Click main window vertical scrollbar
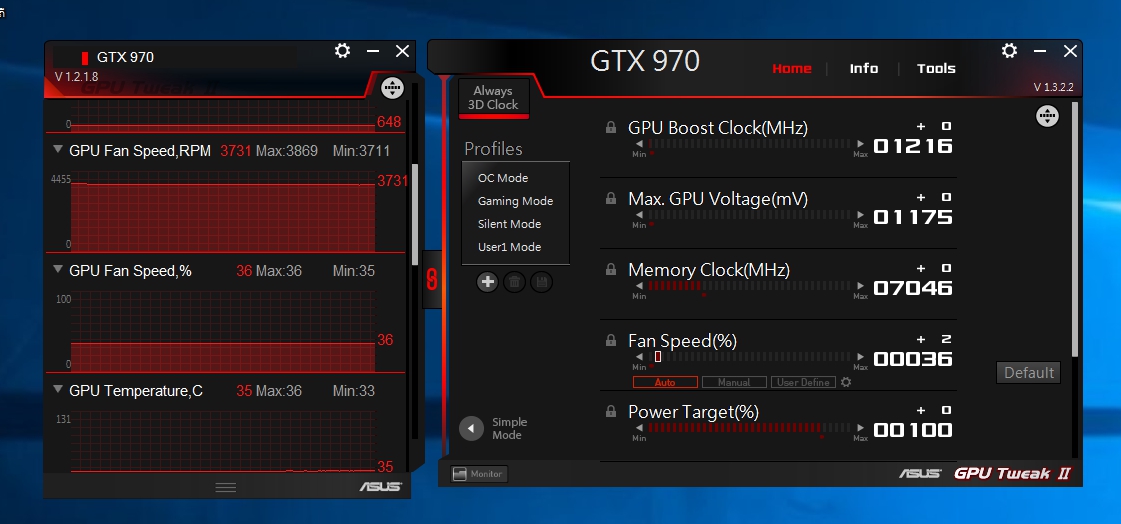1121x524 pixels. 1074,229
